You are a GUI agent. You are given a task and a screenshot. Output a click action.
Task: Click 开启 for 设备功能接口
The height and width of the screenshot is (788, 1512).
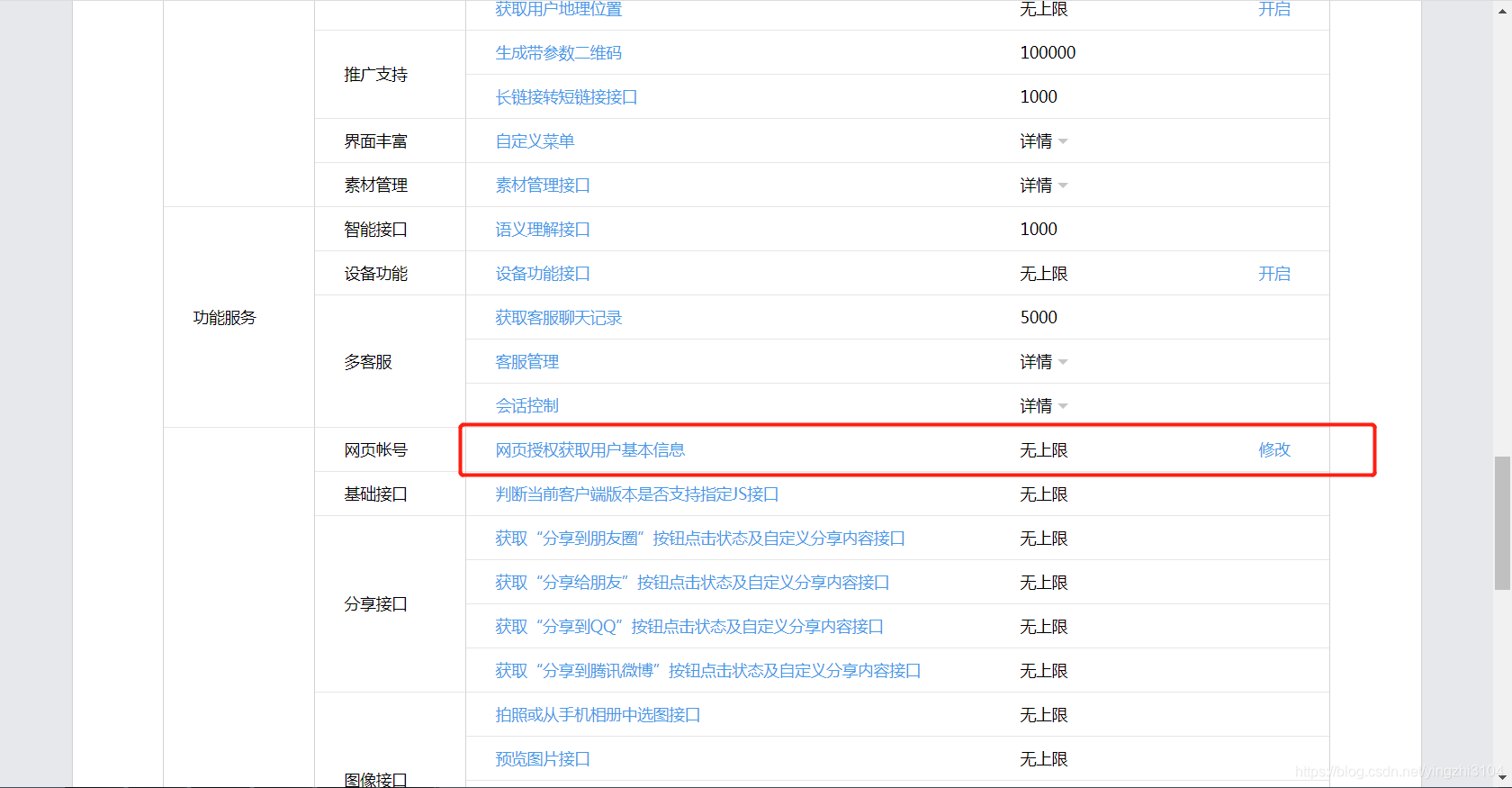pyautogui.click(x=1274, y=274)
